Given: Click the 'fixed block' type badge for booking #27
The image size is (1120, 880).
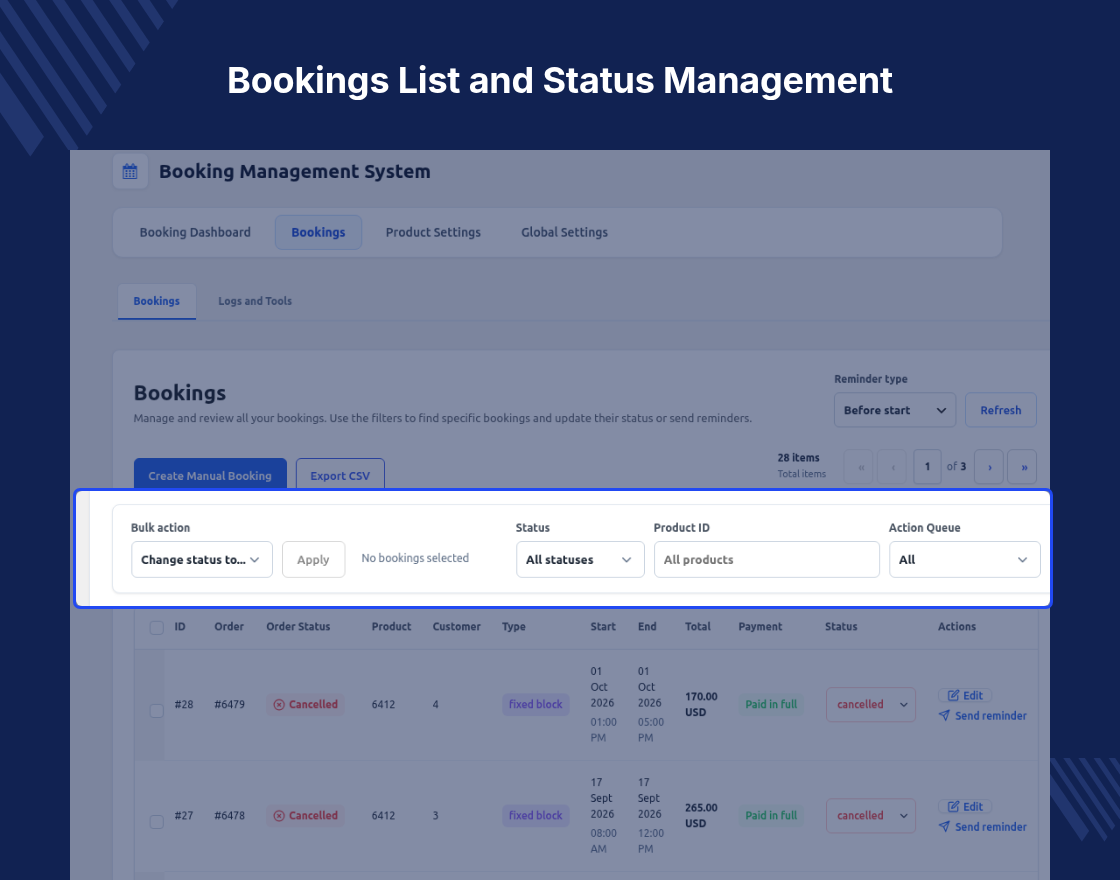Looking at the screenshot, I should [536, 816].
